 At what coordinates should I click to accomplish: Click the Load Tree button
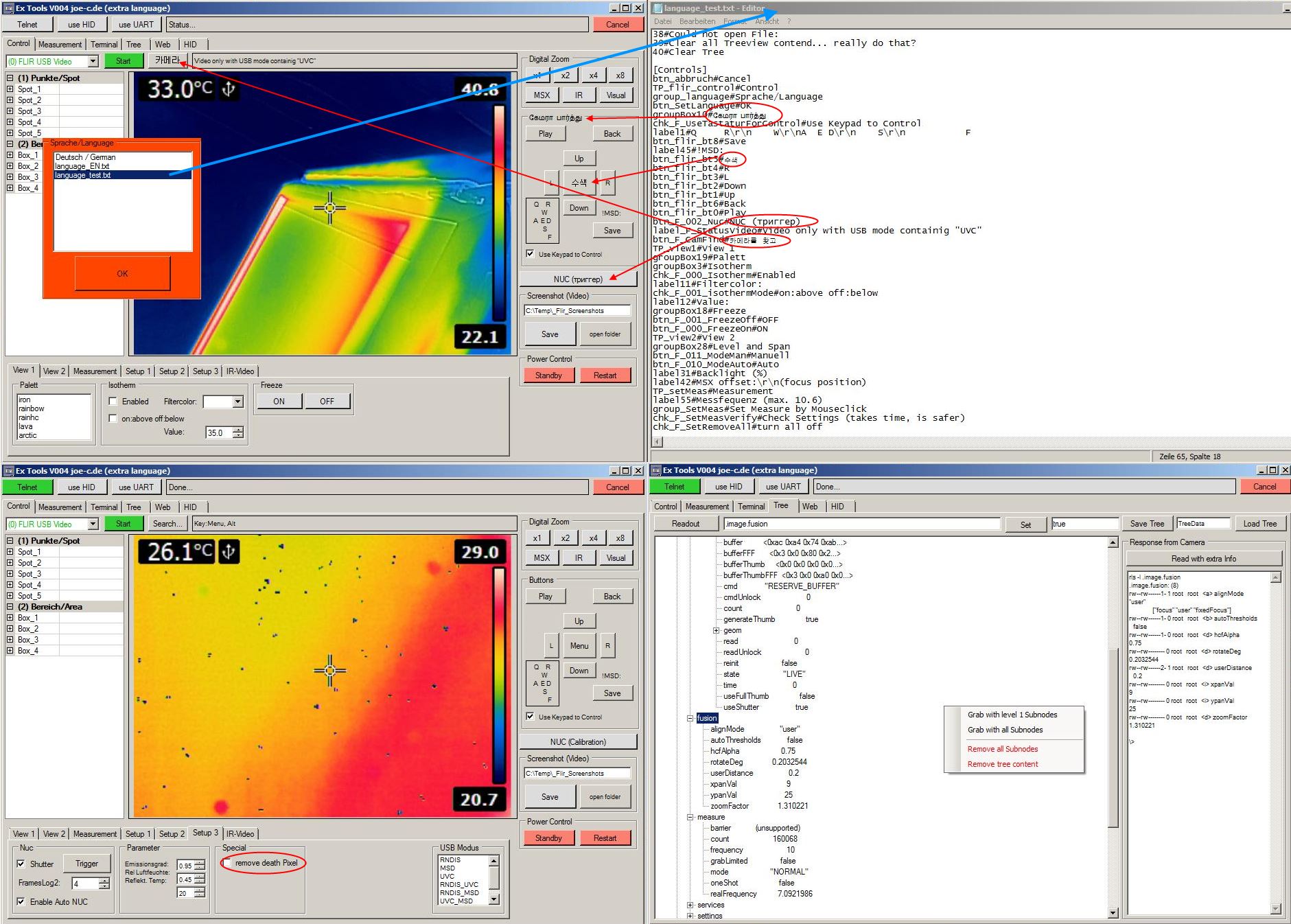(x=1259, y=524)
